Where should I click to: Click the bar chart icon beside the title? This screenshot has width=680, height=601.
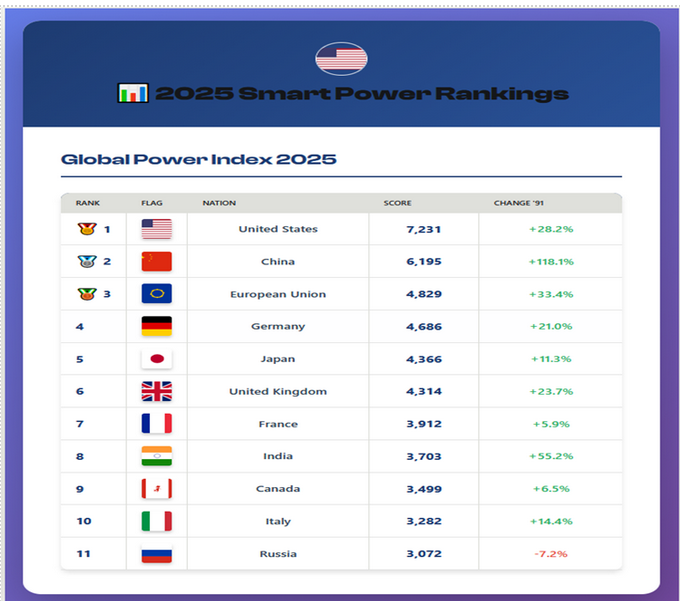pyautogui.click(x=132, y=94)
